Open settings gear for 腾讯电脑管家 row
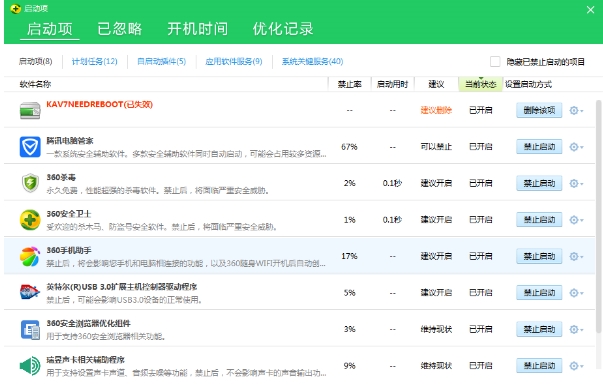 [576, 147]
